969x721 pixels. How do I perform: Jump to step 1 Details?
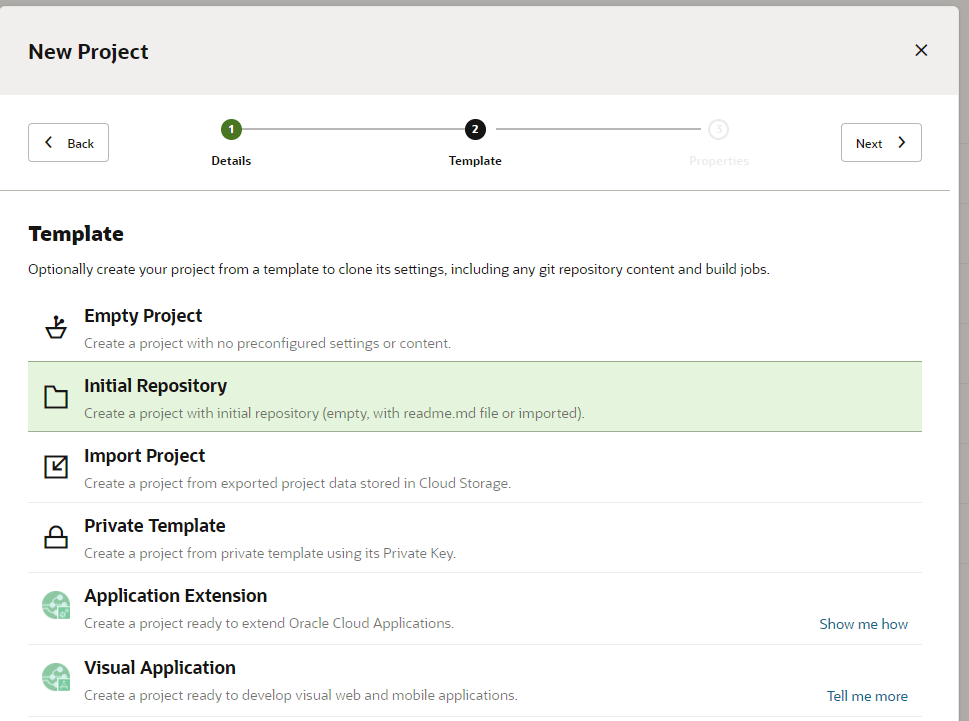click(231, 129)
